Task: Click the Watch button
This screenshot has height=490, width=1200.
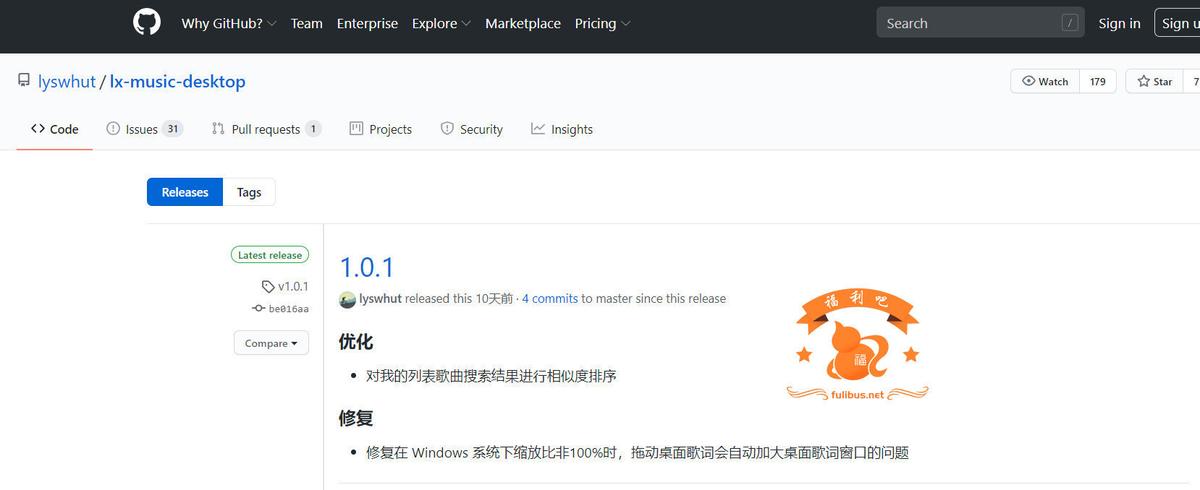Action: [x=1045, y=81]
